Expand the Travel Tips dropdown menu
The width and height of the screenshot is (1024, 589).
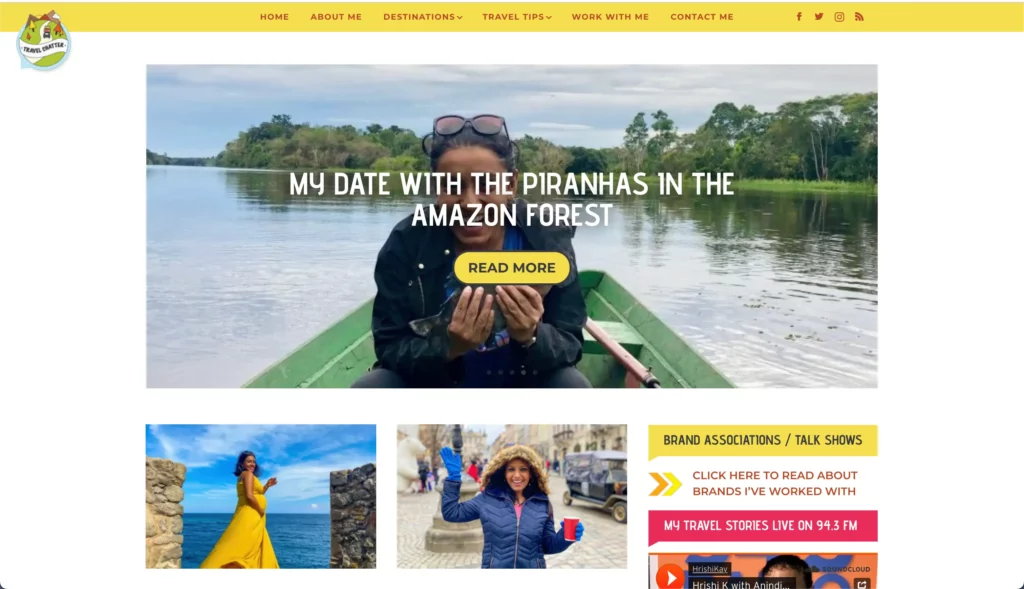click(517, 17)
